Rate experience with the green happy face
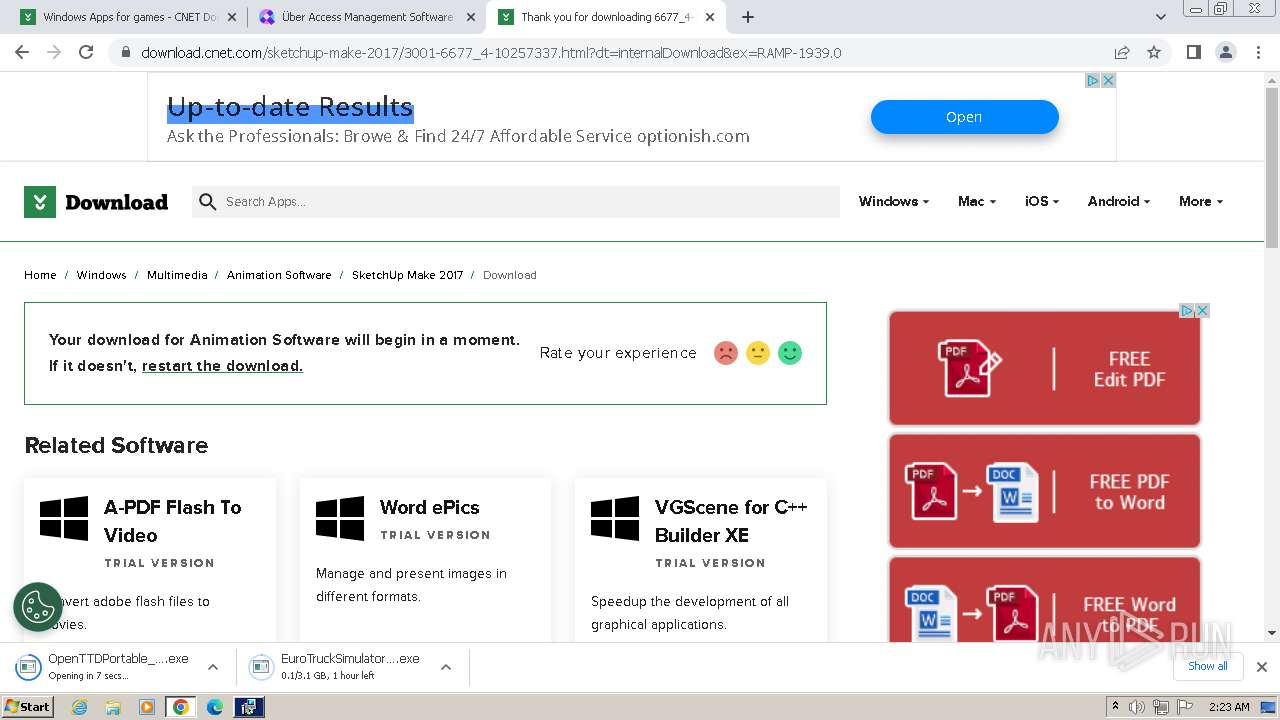Image resolution: width=1280 pixels, height=720 pixels. tap(790, 353)
